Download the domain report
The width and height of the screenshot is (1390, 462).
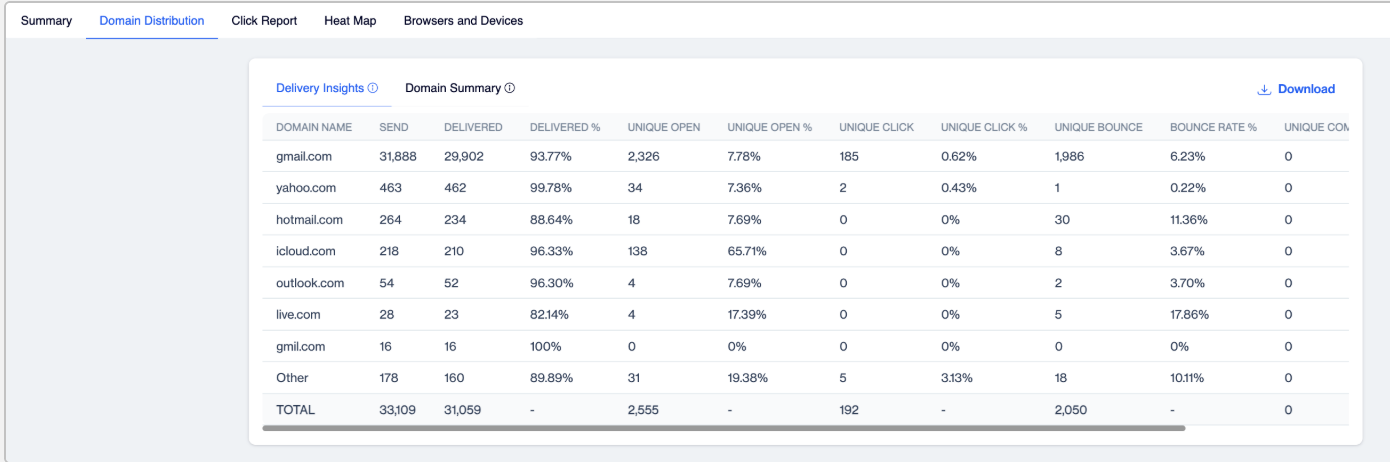1296,89
